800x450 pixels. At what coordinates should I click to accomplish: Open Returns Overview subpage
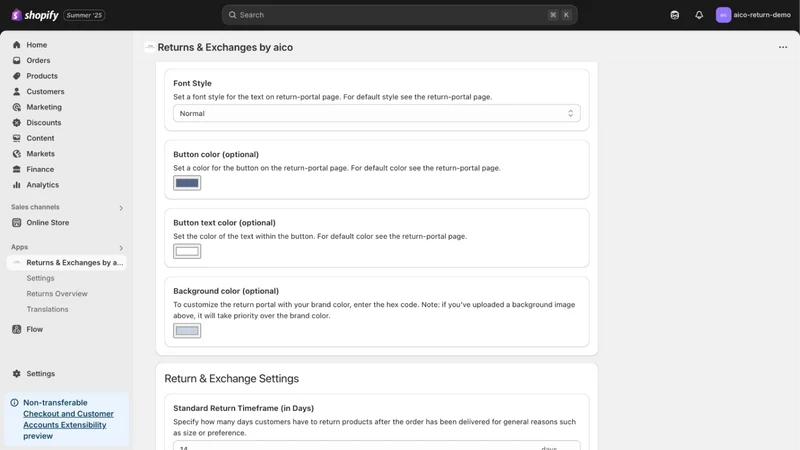click(57, 294)
